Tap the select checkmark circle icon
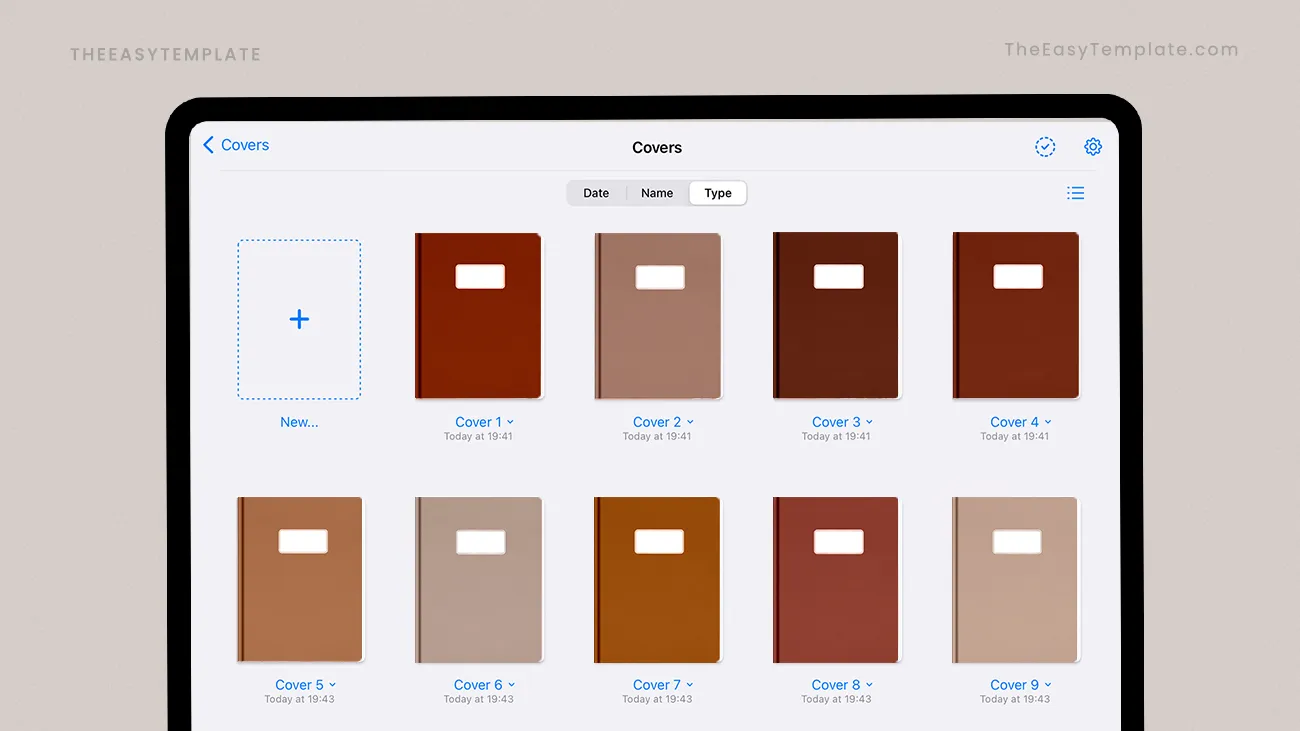This screenshot has width=1300, height=731. [1044, 147]
